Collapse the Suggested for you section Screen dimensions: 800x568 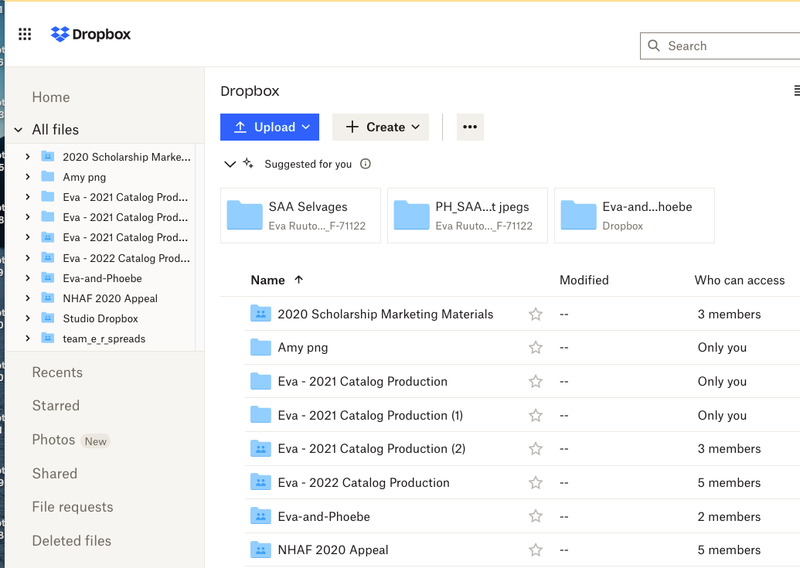click(230, 164)
